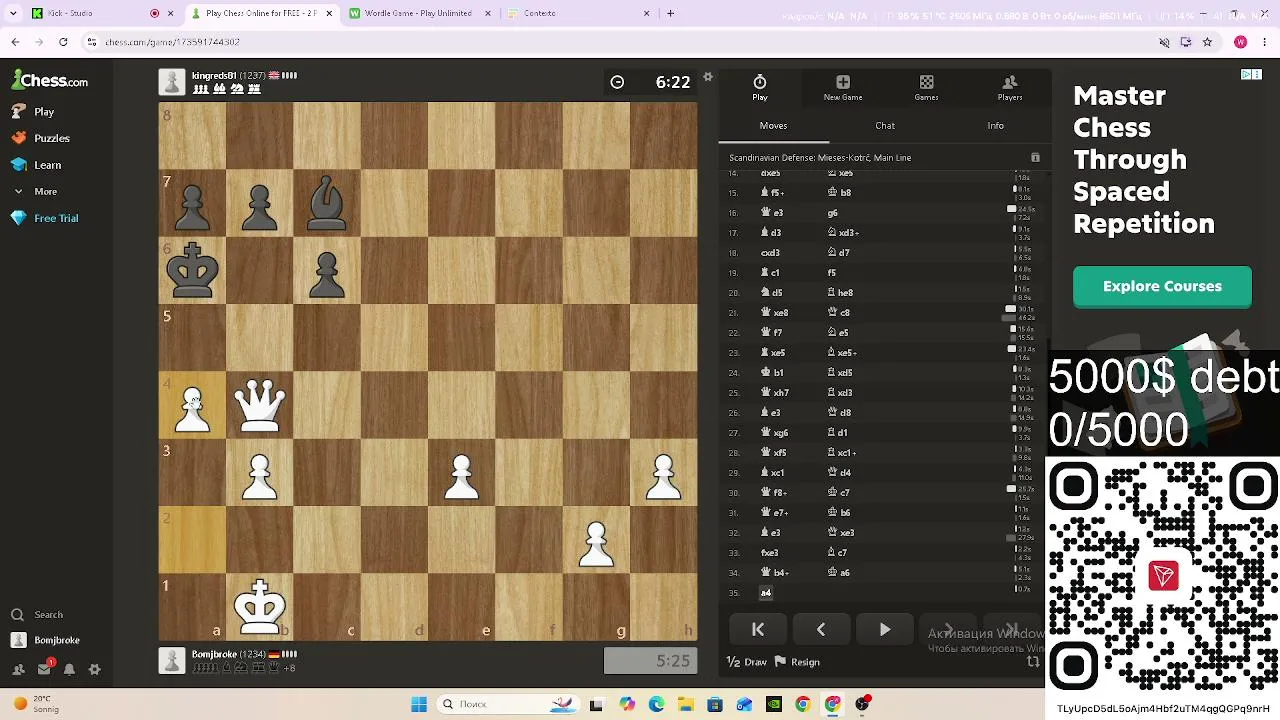Screen dimensions: 1280x720
Task: Select the white queen on b4
Action: tap(260, 405)
